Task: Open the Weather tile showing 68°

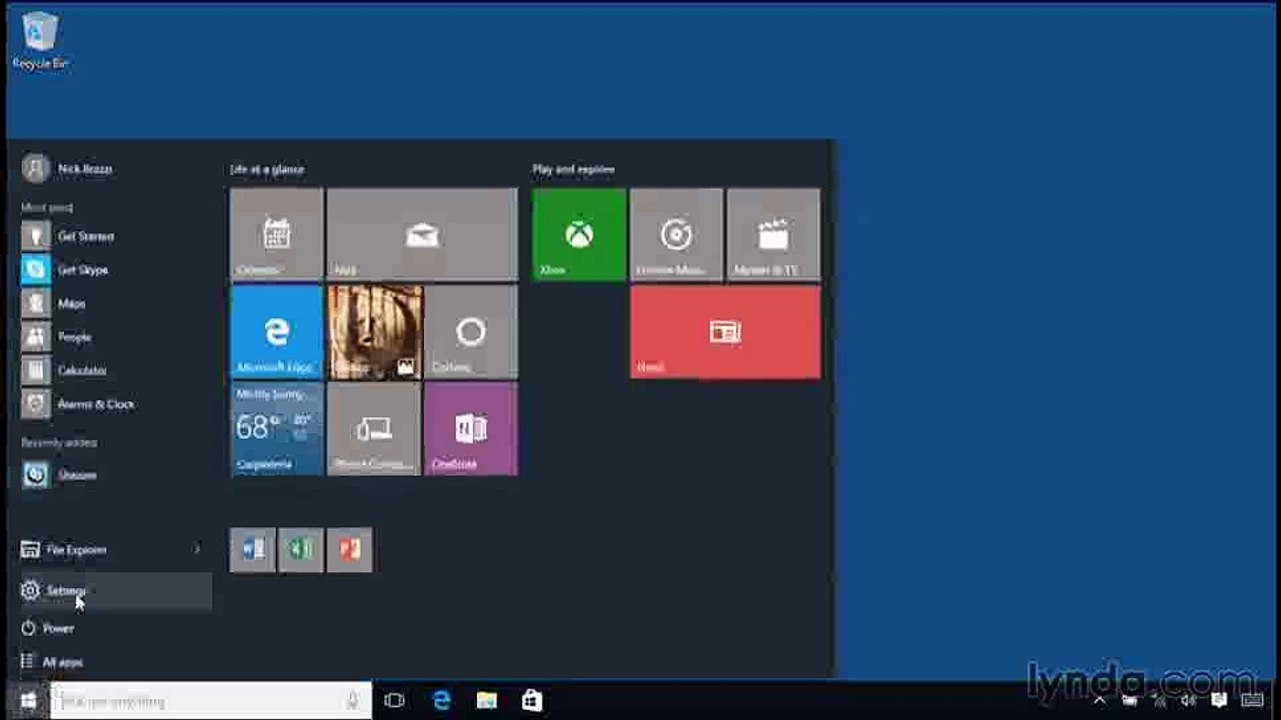Action: (x=277, y=429)
